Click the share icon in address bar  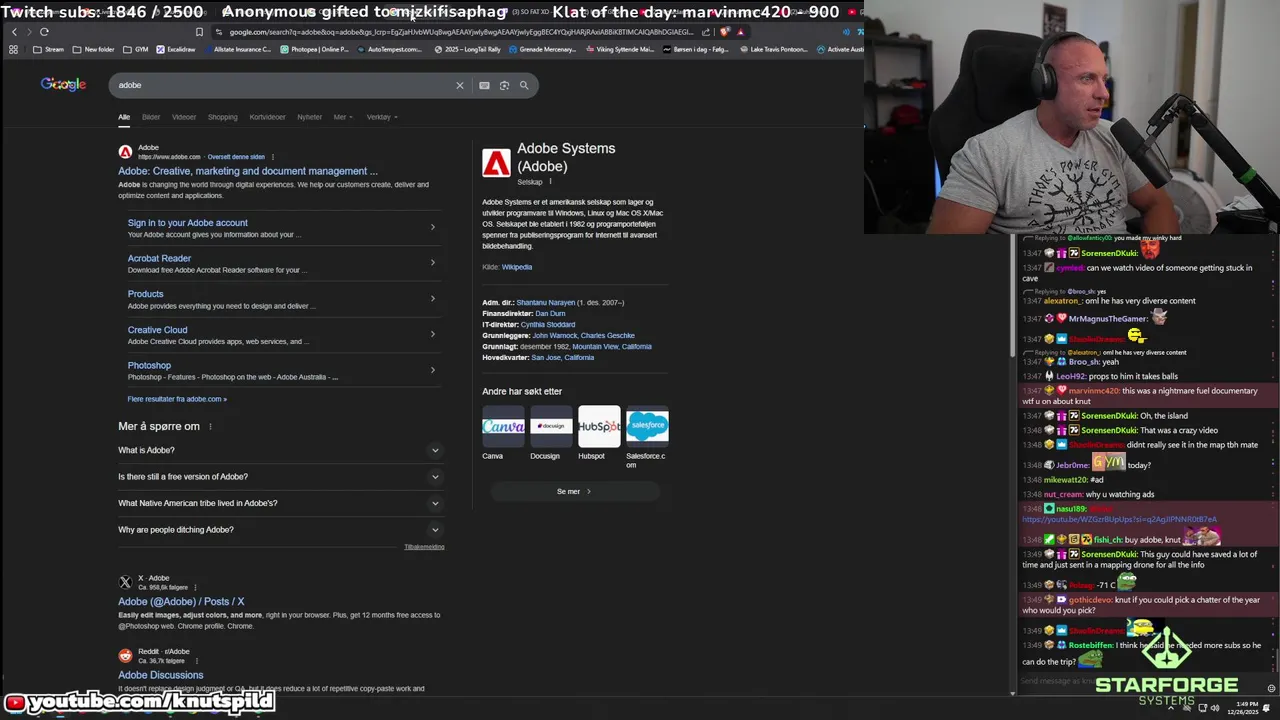(x=706, y=32)
